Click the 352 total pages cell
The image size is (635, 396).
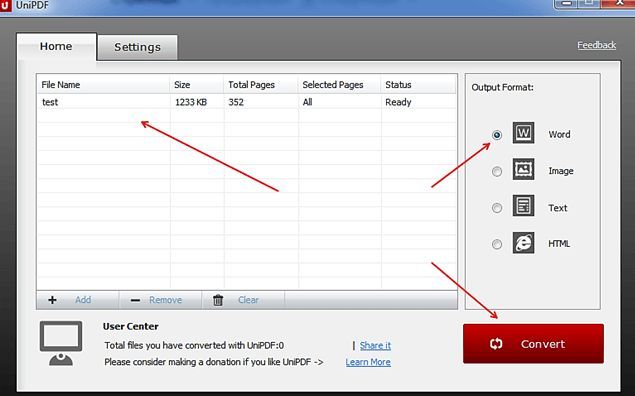click(236, 102)
